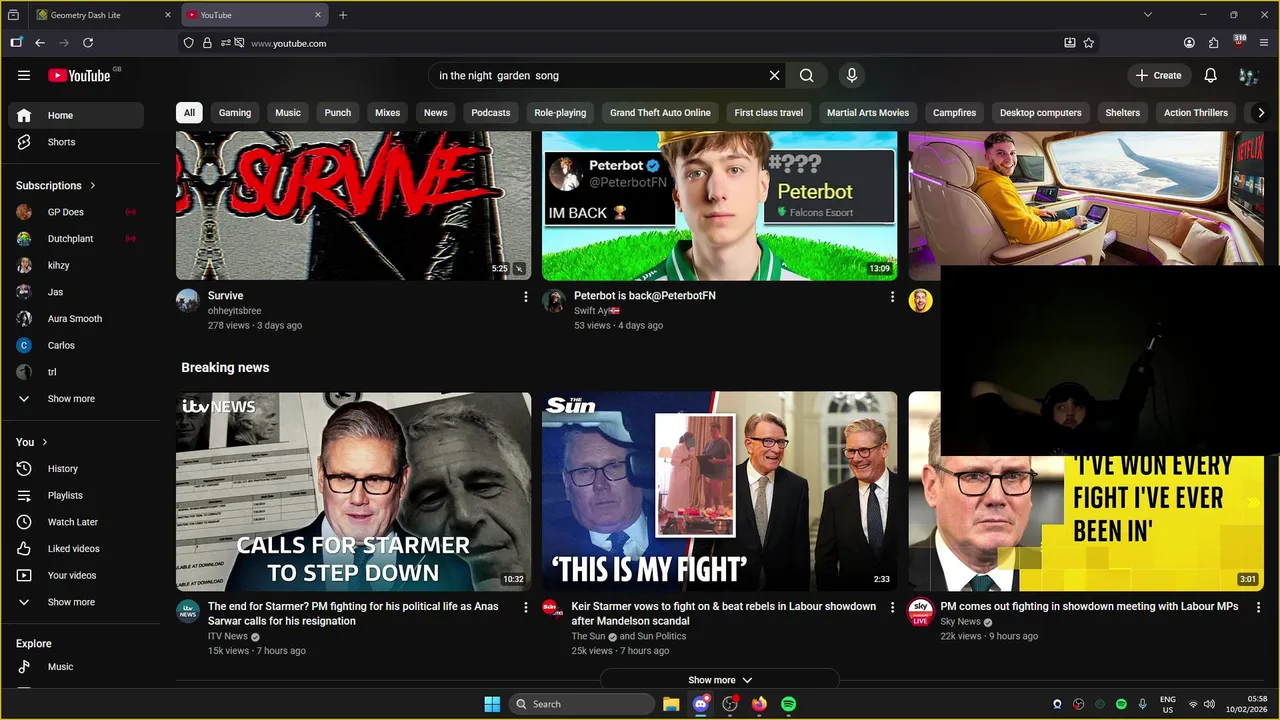Open the Windows Start menu
Image resolution: width=1280 pixels, height=720 pixels.
tap(492, 704)
